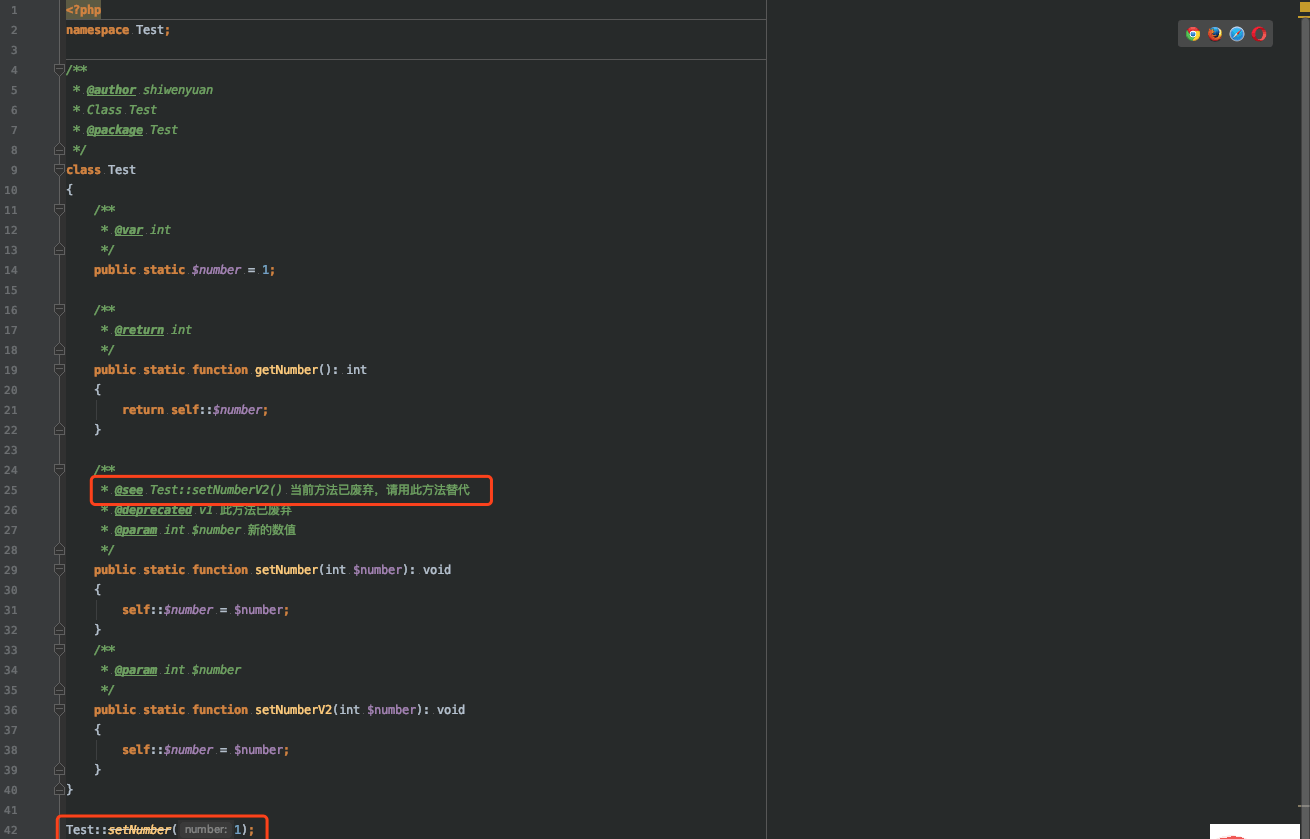Click the @deprecated tag on line 26
Screen dimensions: 1310x839
tap(153, 510)
